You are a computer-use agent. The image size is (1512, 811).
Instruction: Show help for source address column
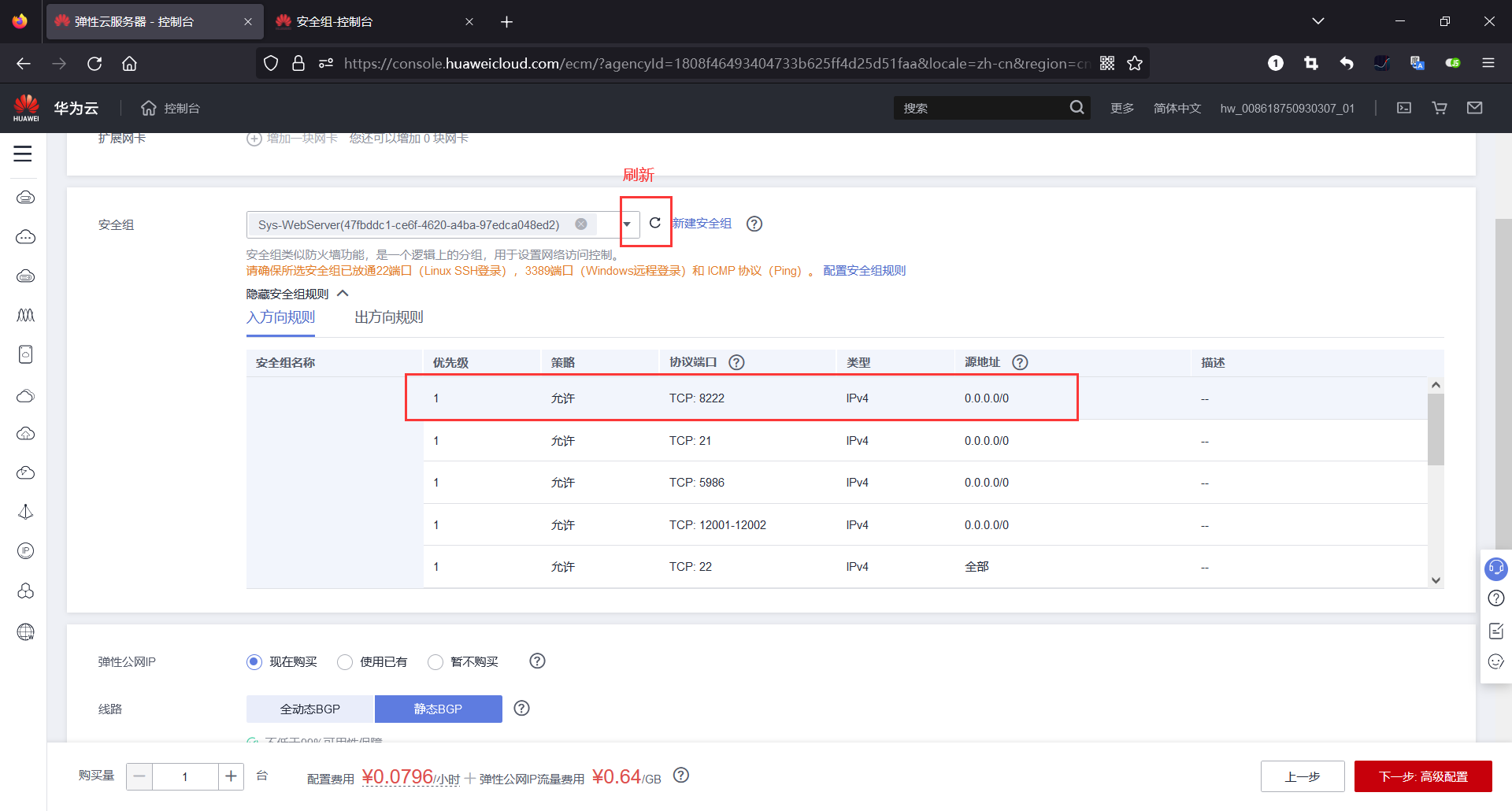point(1020,362)
